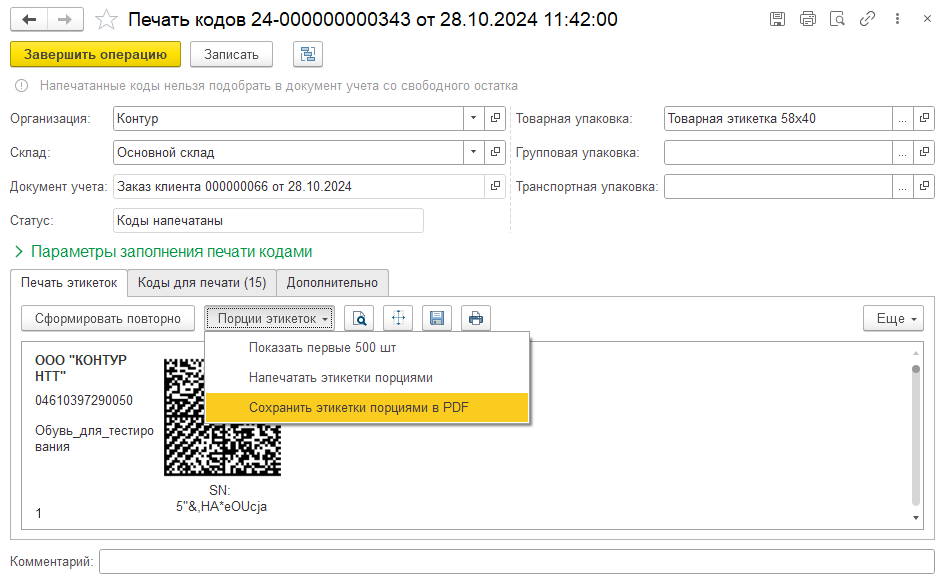Click Завершить операцию button

click(x=96, y=54)
